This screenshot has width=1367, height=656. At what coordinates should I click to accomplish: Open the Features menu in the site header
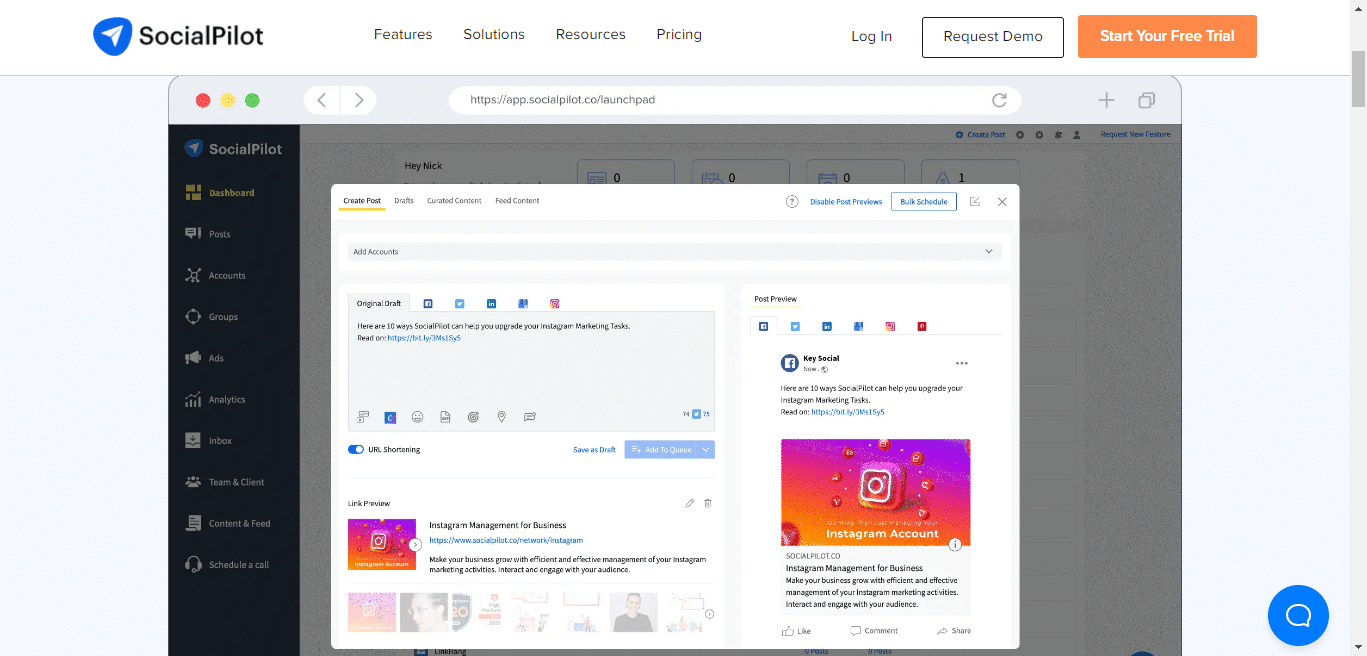tap(403, 34)
